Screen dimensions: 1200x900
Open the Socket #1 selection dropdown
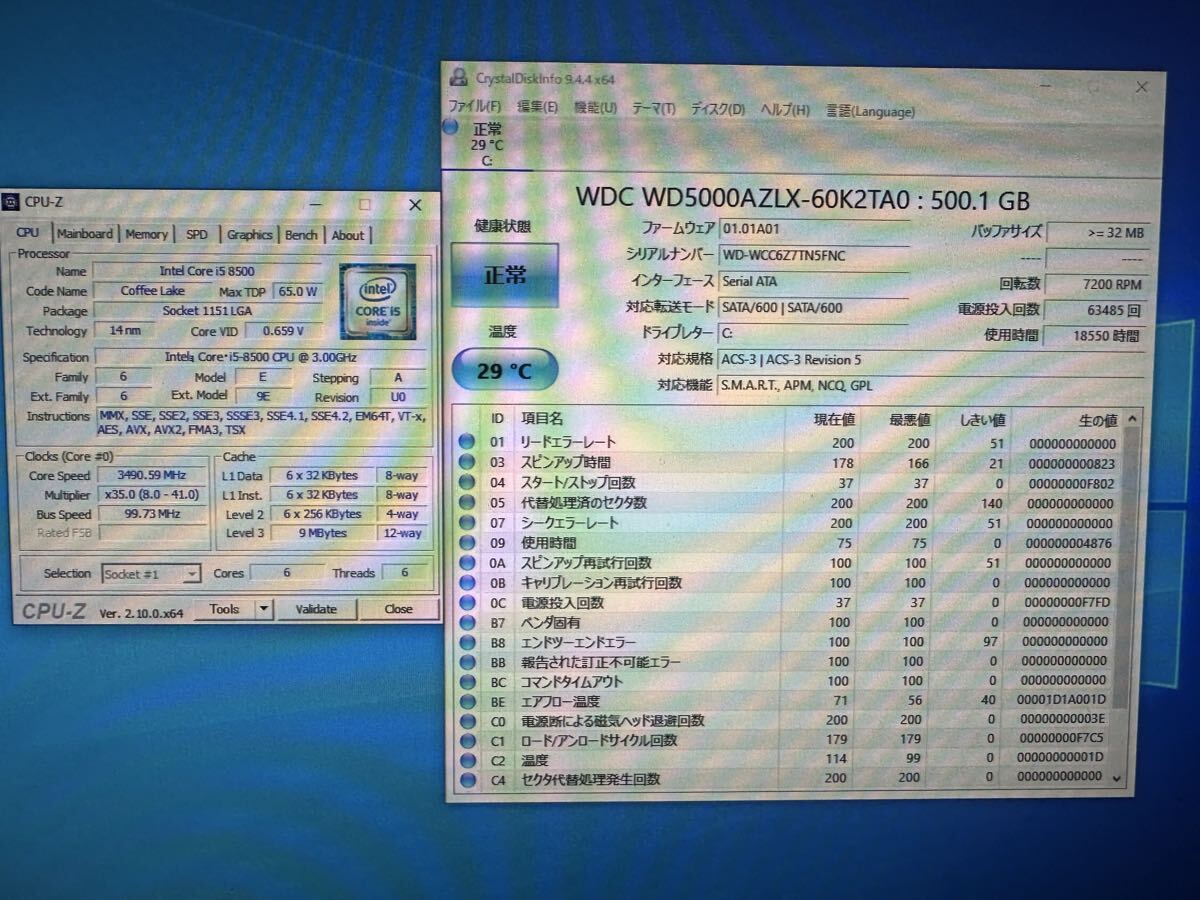[151, 574]
